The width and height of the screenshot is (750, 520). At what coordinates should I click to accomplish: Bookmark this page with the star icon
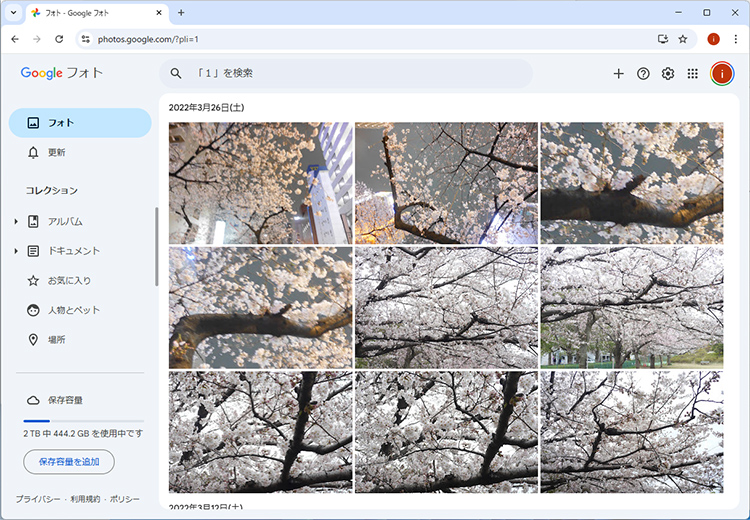click(683, 39)
